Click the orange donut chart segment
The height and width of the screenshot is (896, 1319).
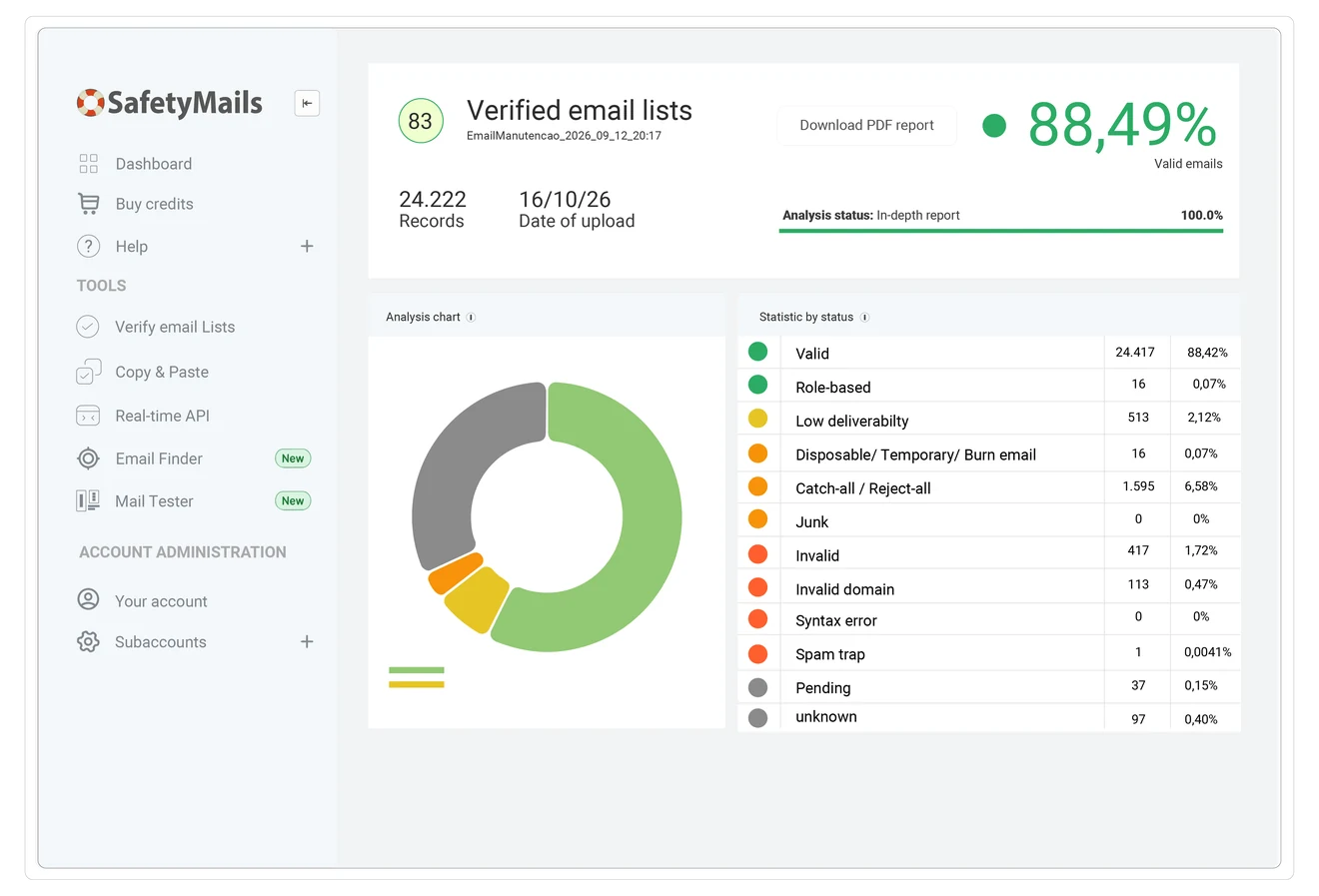tap(455, 573)
